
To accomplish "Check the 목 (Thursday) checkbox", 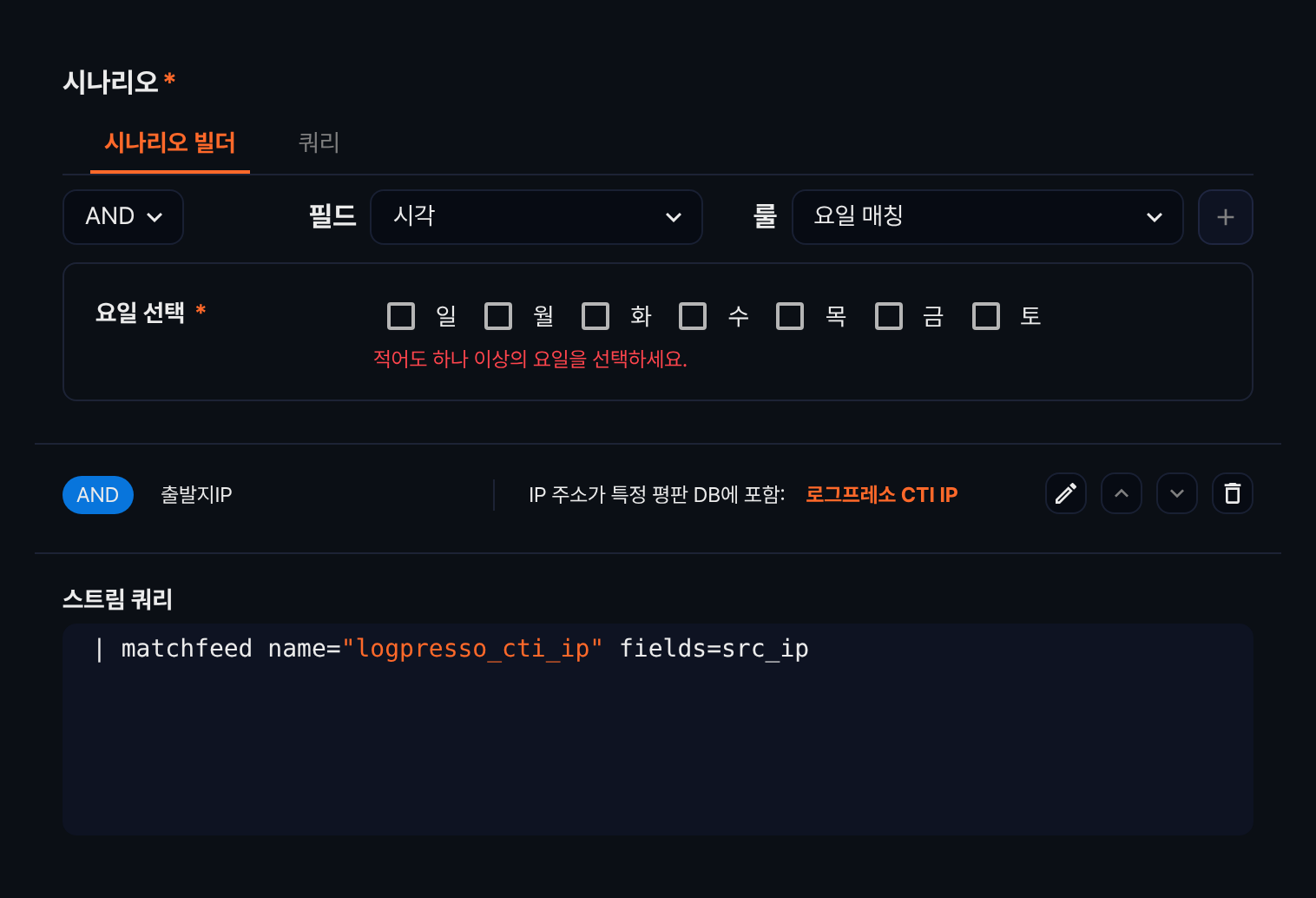I will coord(790,316).
